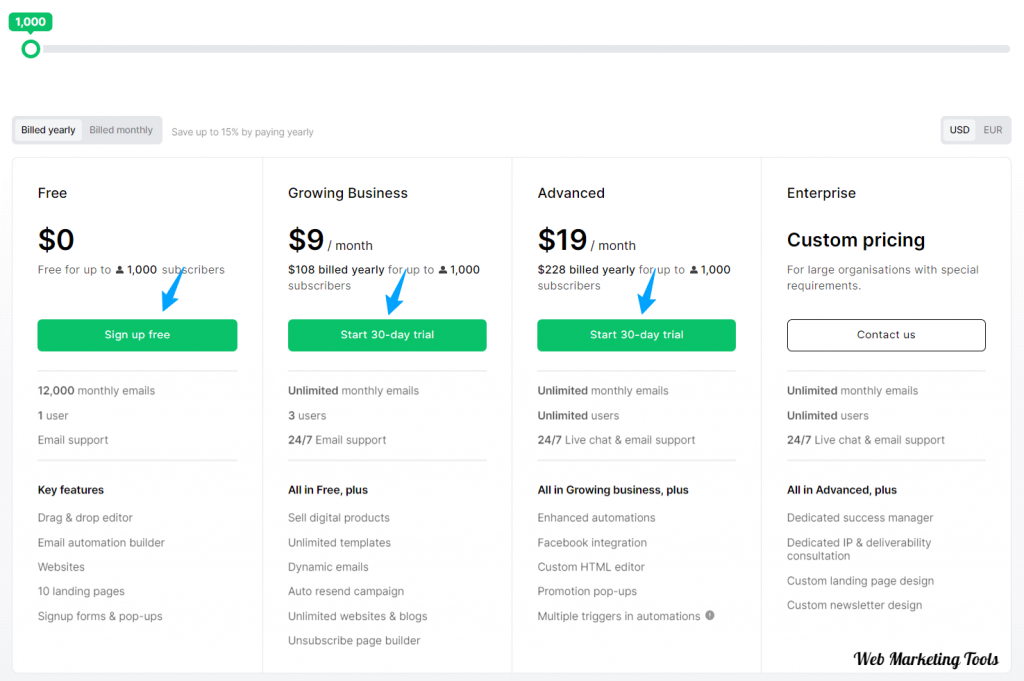
Task: Click the 1,000 slider value tooltip
Action: [x=30, y=22]
